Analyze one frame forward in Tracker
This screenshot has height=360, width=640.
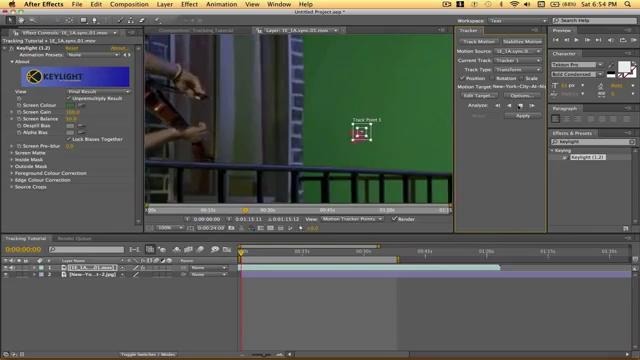(532, 106)
